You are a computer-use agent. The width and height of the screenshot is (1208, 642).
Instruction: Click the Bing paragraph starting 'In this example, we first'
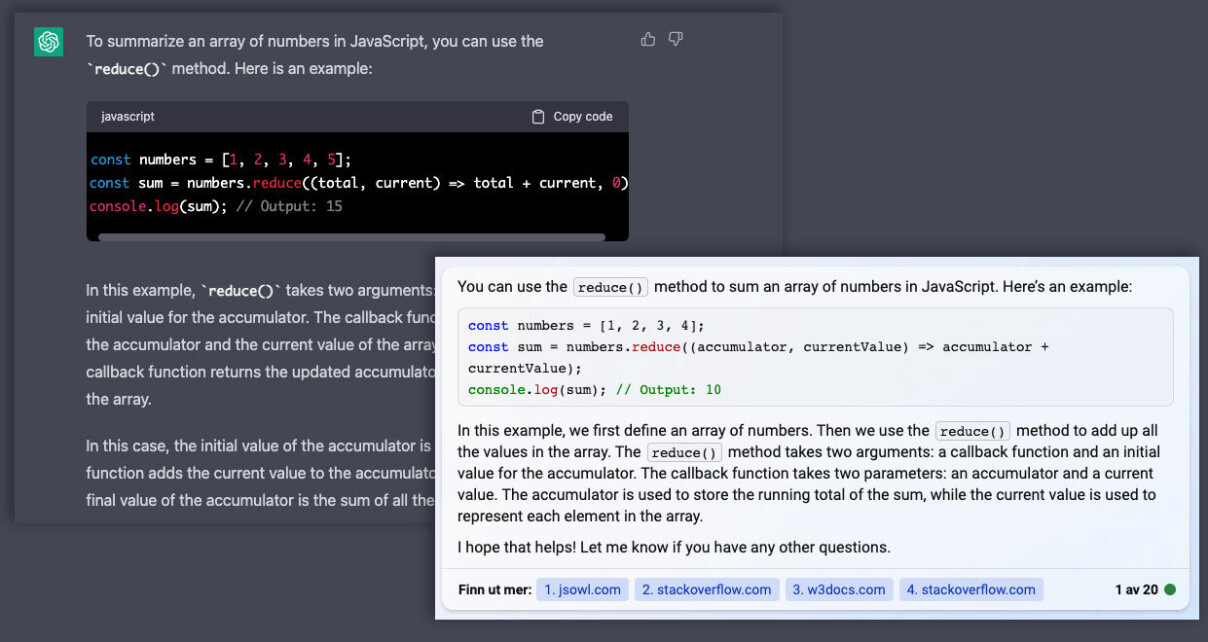808,474
